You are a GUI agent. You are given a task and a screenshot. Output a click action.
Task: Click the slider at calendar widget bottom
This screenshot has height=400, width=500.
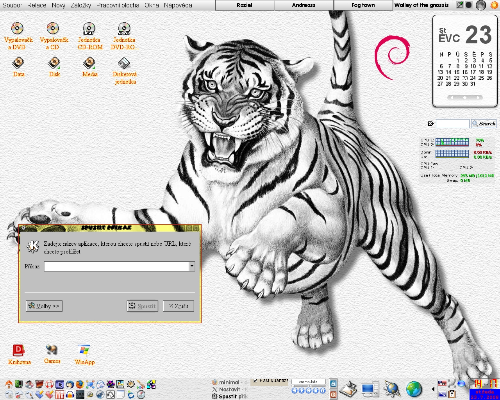click(x=465, y=97)
